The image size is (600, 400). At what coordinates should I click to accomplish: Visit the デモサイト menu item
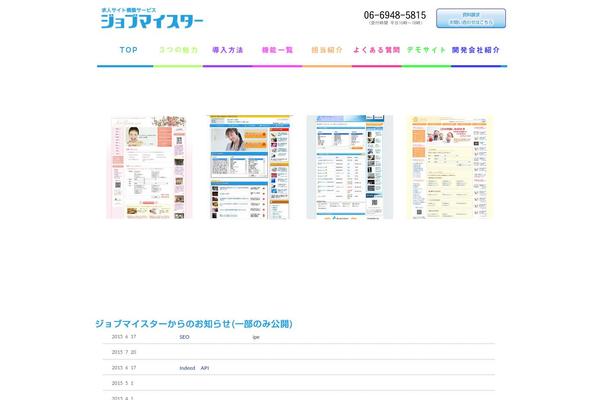(426, 50)
